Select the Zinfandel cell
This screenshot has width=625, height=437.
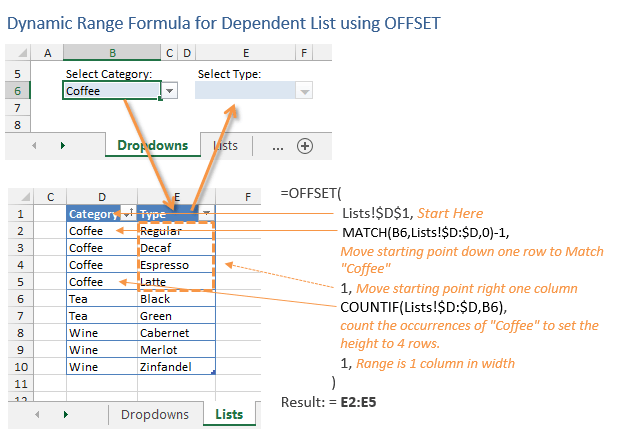click(175, 366)
